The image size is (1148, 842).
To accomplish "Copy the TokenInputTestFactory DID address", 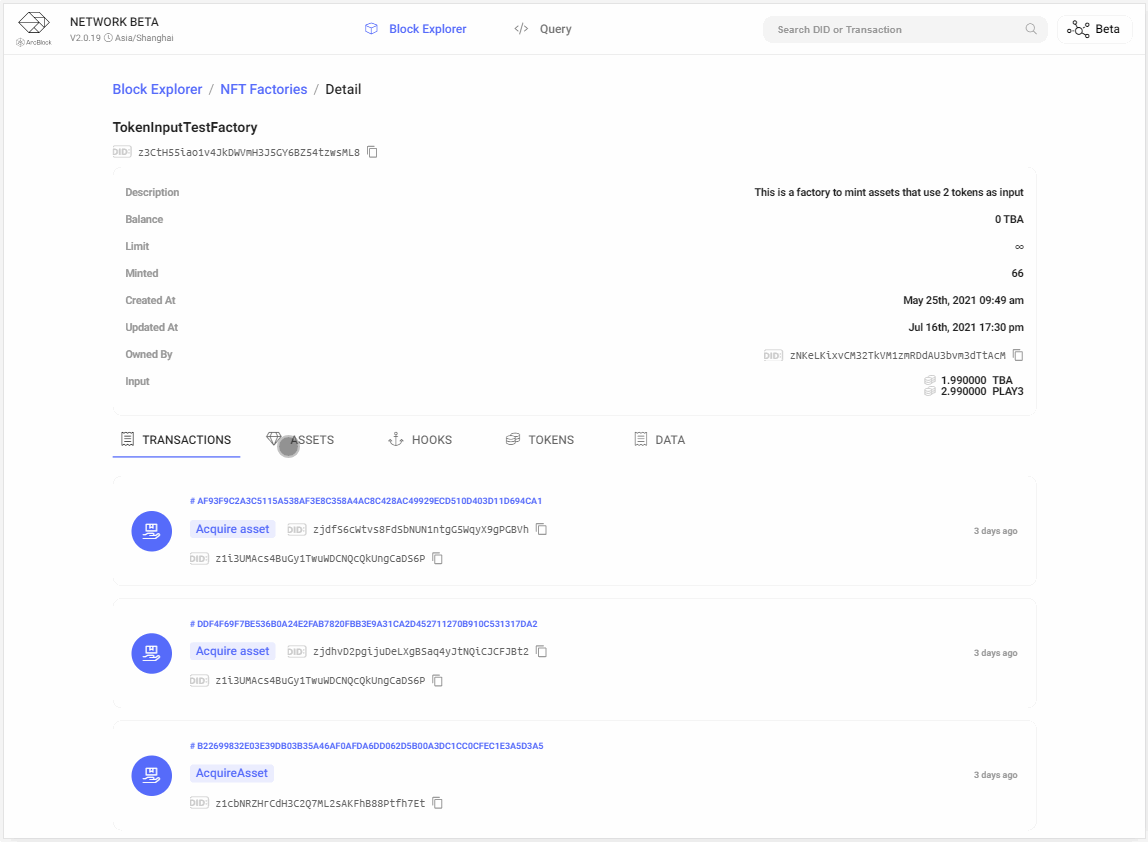I will click(x=372, y=152).
